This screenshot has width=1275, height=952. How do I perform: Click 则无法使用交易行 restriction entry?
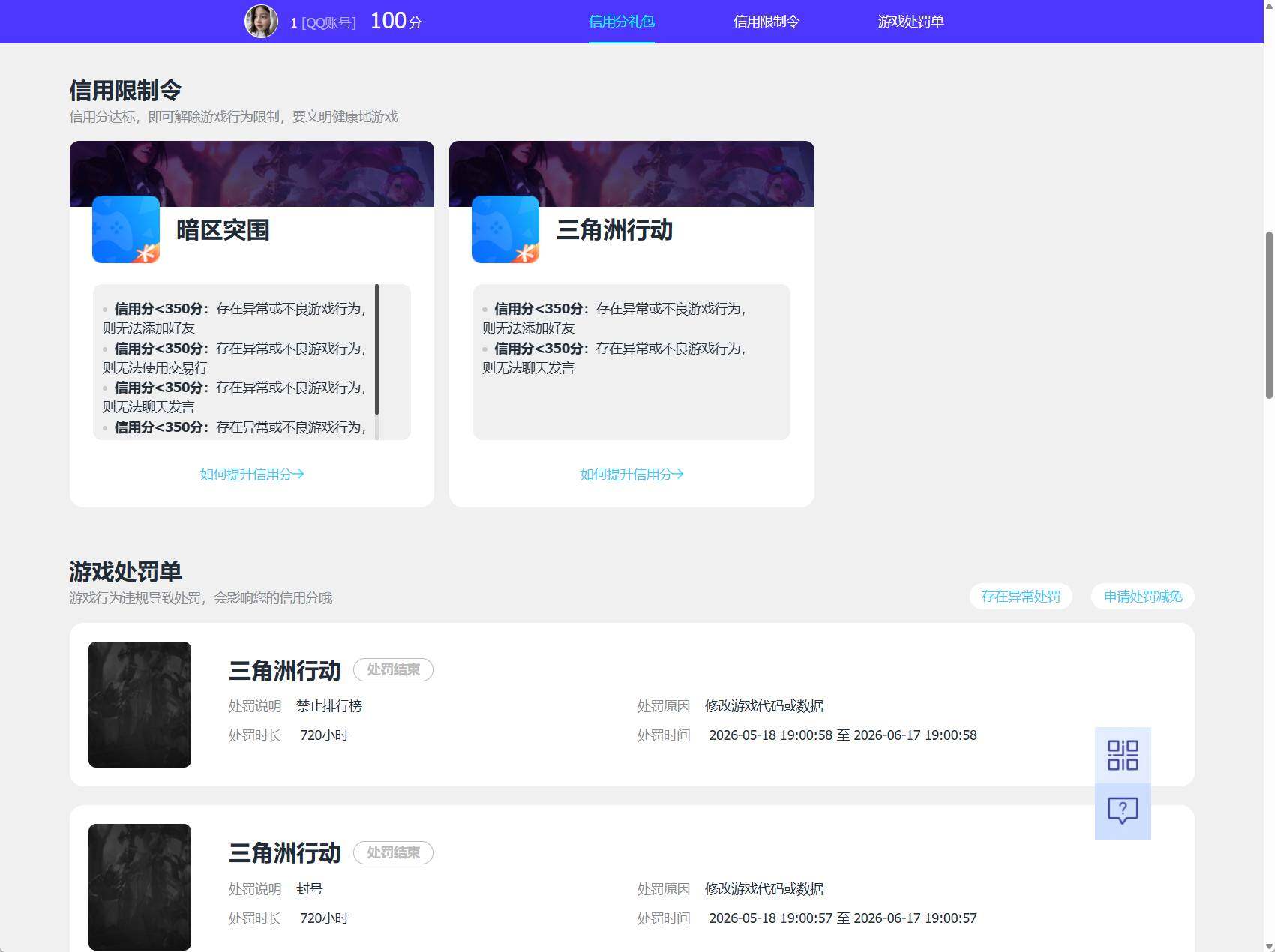tap(155, 367)
